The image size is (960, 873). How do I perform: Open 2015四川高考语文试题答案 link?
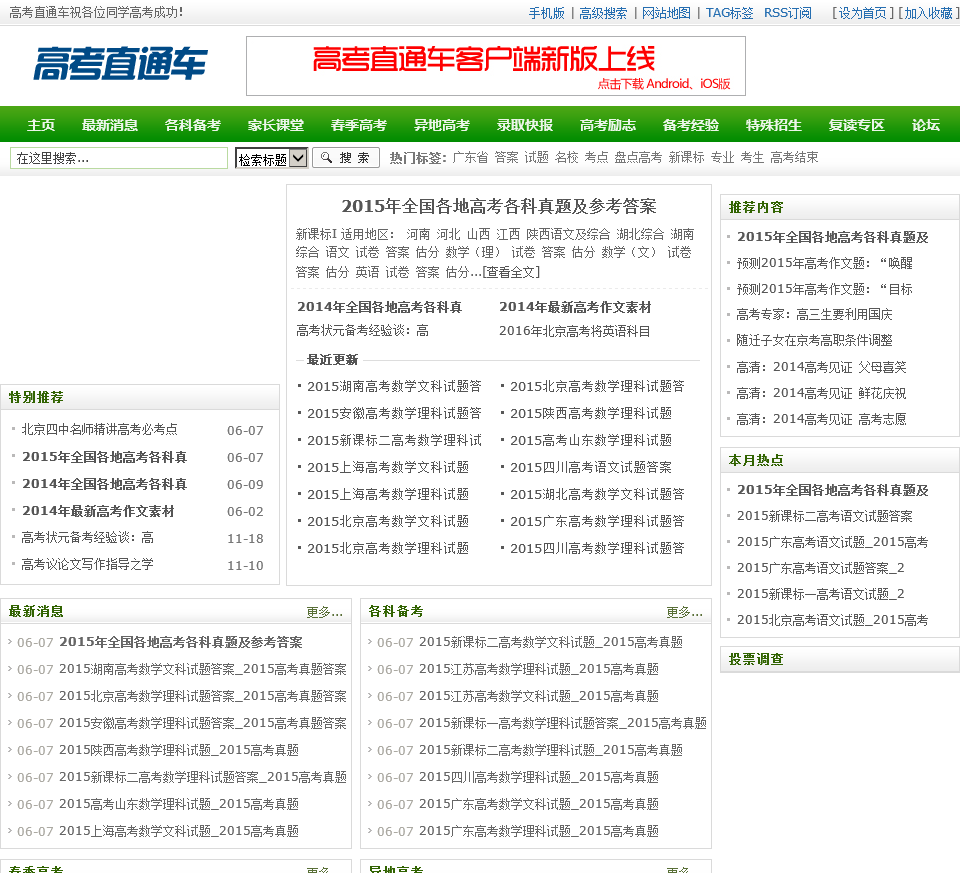coord(591,467)
